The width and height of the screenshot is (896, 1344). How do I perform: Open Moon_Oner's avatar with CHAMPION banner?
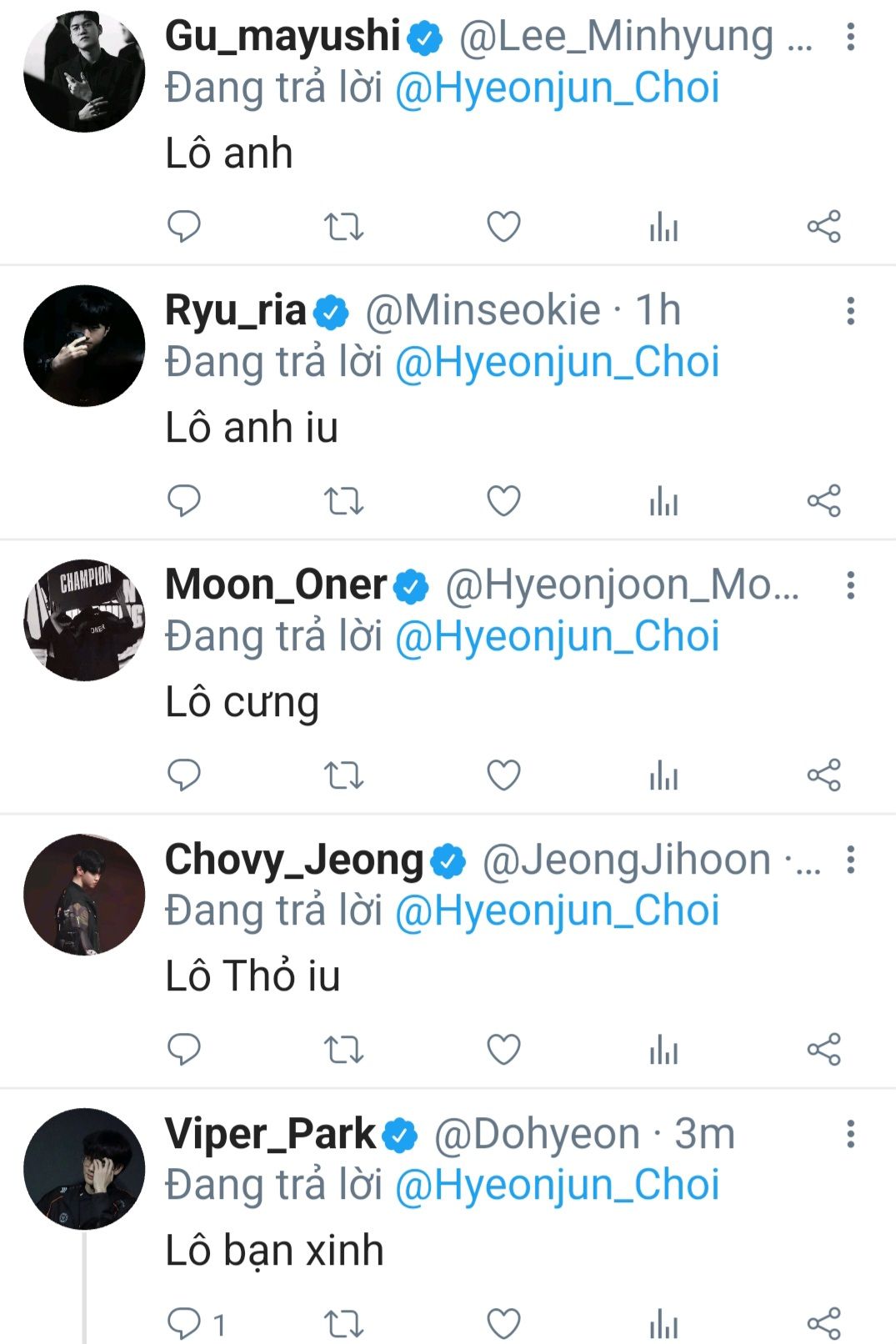coord(84,620)
